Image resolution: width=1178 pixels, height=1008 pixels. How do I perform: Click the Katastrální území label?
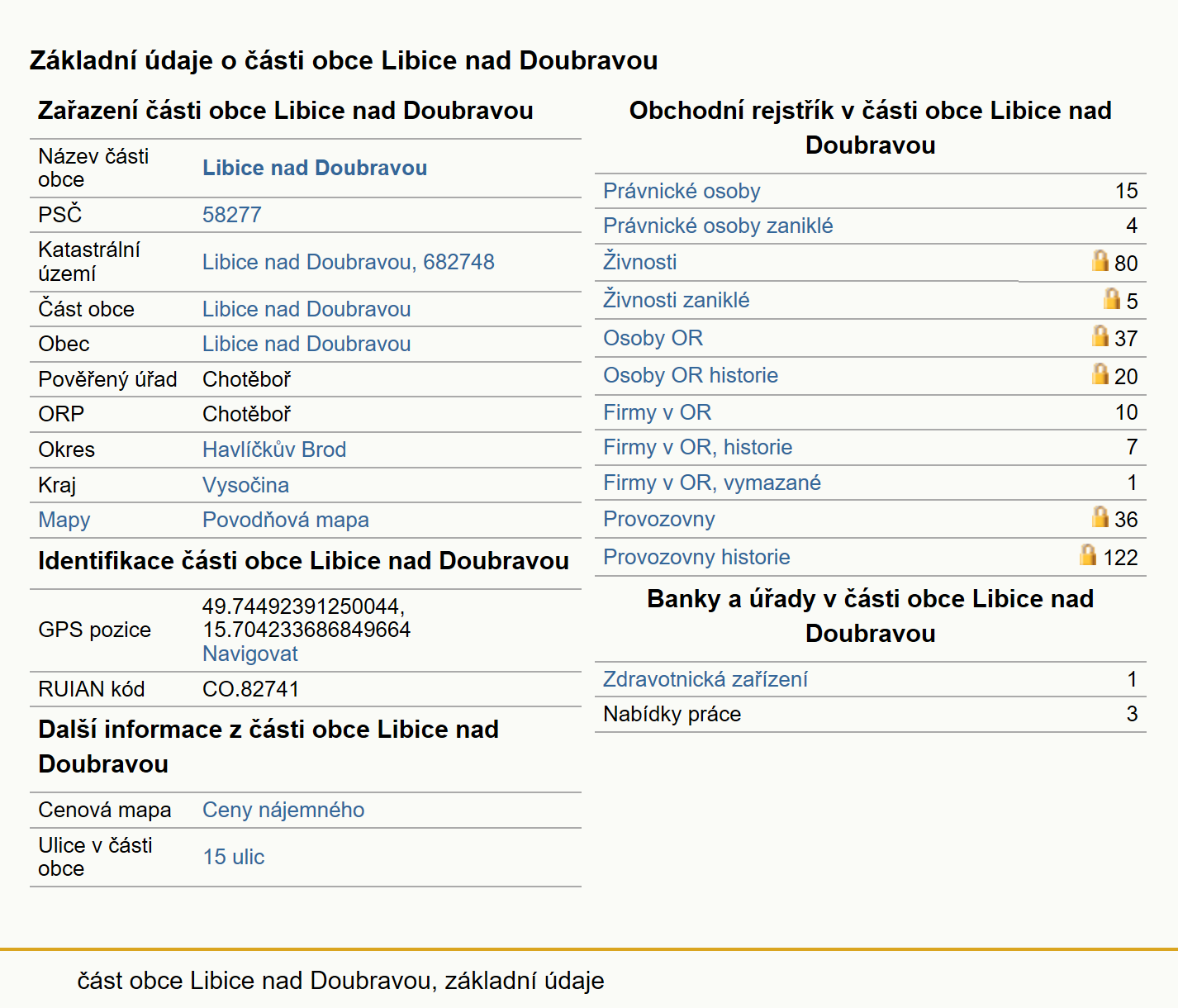coord(89,262)
